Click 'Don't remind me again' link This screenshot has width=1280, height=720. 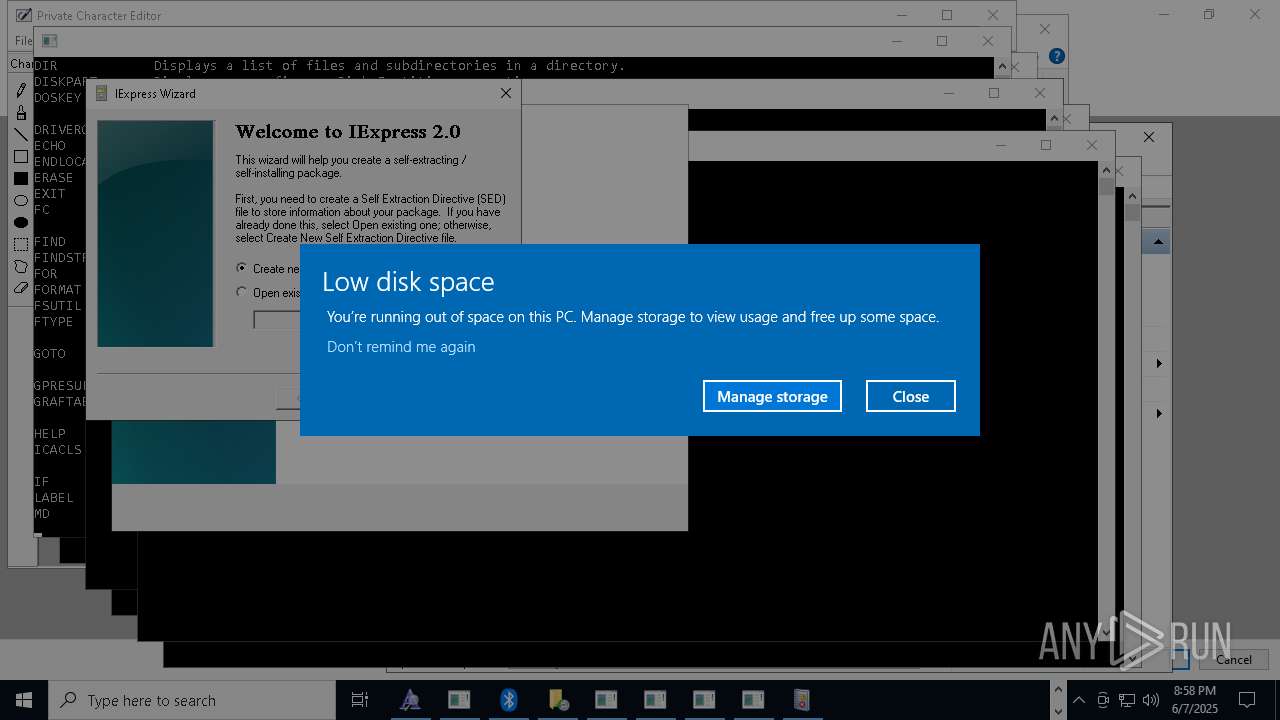[401, 347]
